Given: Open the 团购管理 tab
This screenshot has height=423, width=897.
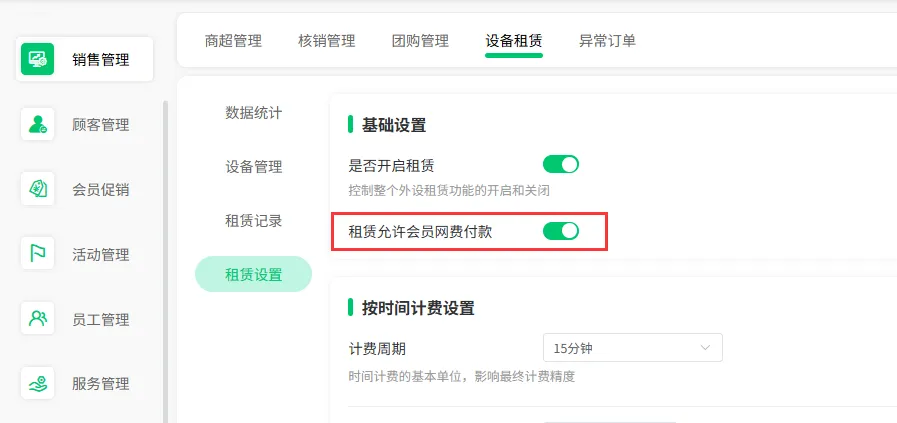Looking at the screenshot, I should (420, 41).
